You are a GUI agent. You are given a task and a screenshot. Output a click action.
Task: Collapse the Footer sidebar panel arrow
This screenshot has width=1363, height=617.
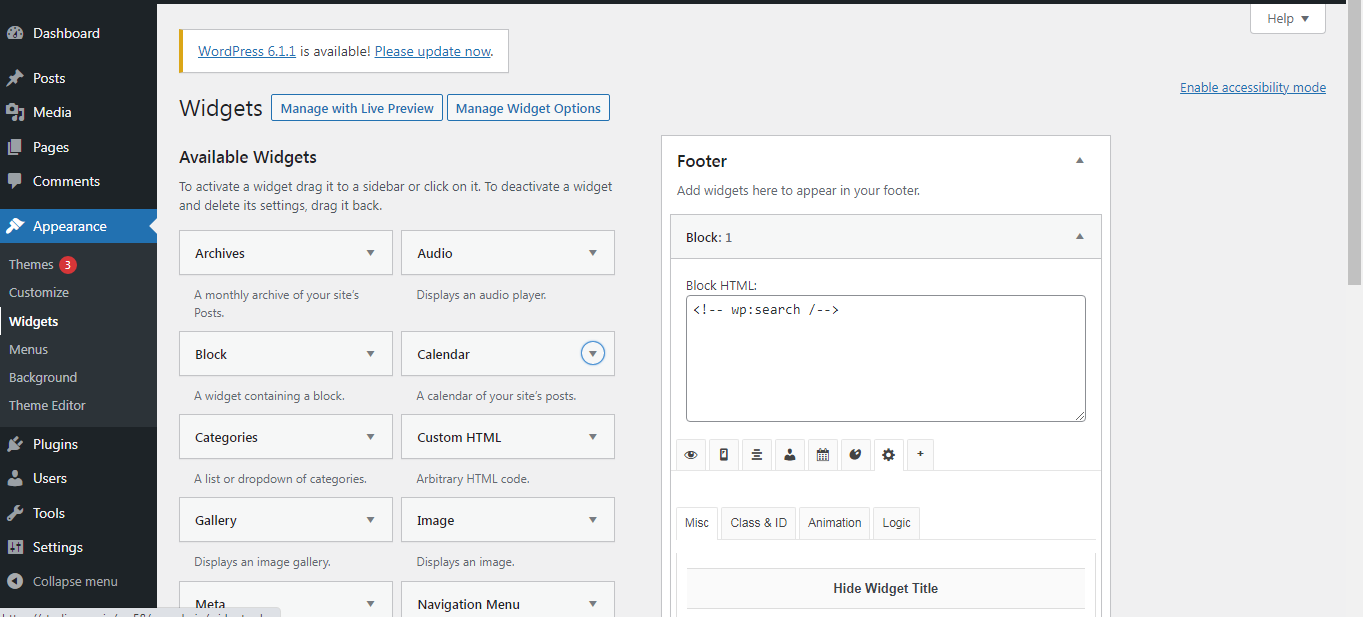1080,161
